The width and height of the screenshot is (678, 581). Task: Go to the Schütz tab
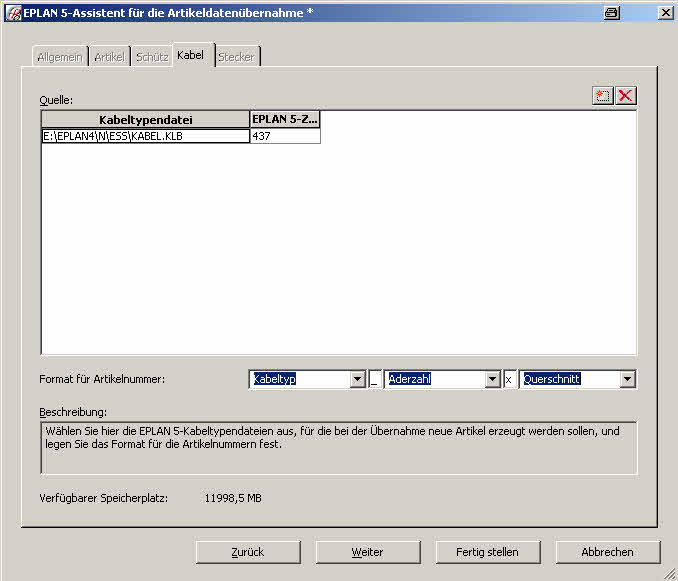(x=152, y=57)
